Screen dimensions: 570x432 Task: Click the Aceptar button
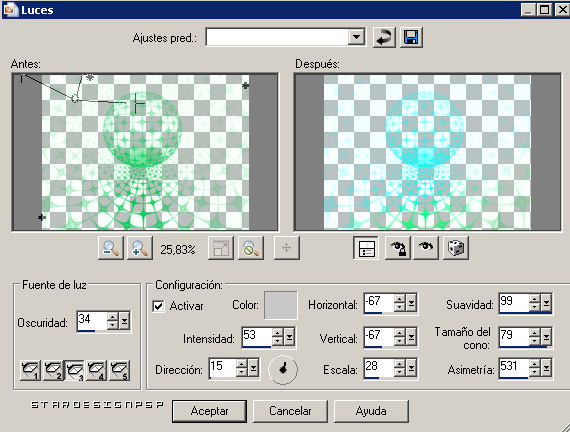coord(209,411)
